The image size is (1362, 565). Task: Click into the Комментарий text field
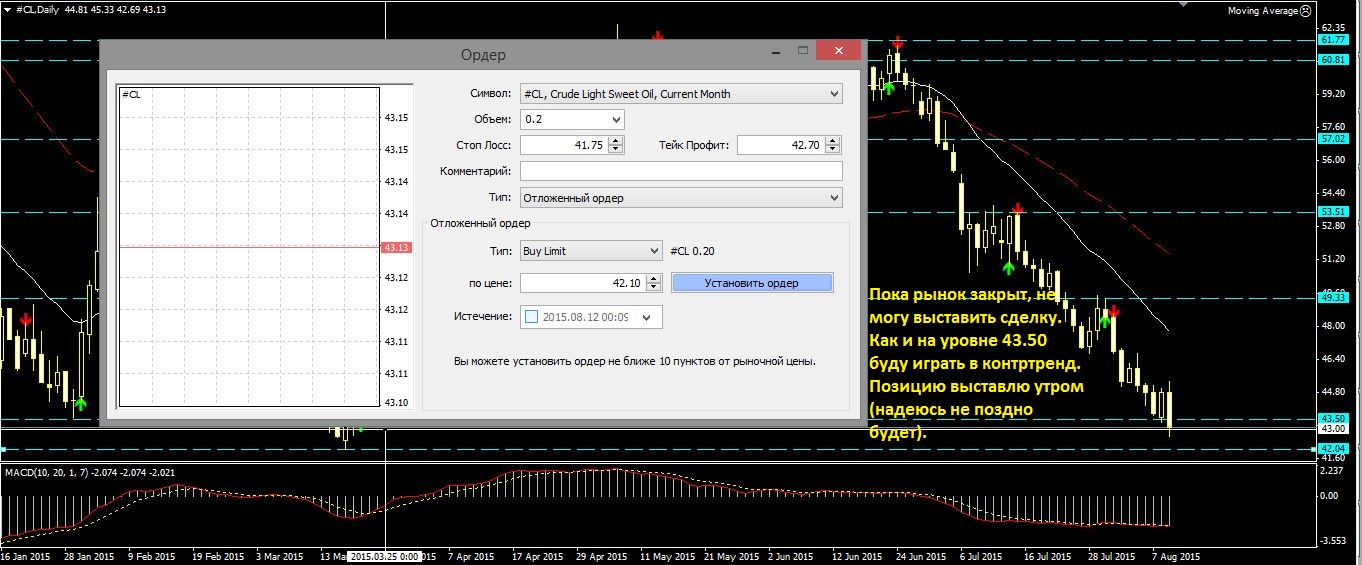681,171
